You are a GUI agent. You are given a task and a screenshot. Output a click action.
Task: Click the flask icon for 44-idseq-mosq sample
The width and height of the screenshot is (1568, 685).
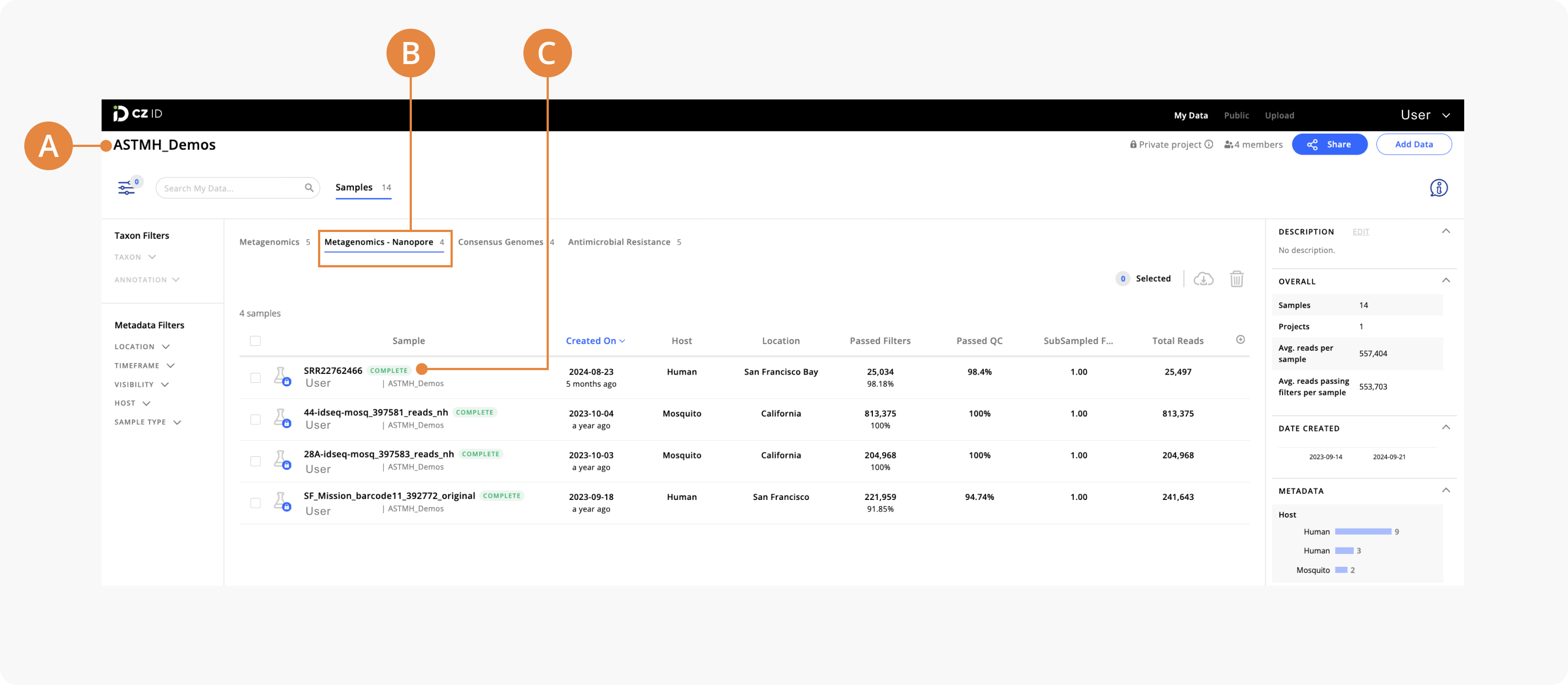tap(282, 418)
